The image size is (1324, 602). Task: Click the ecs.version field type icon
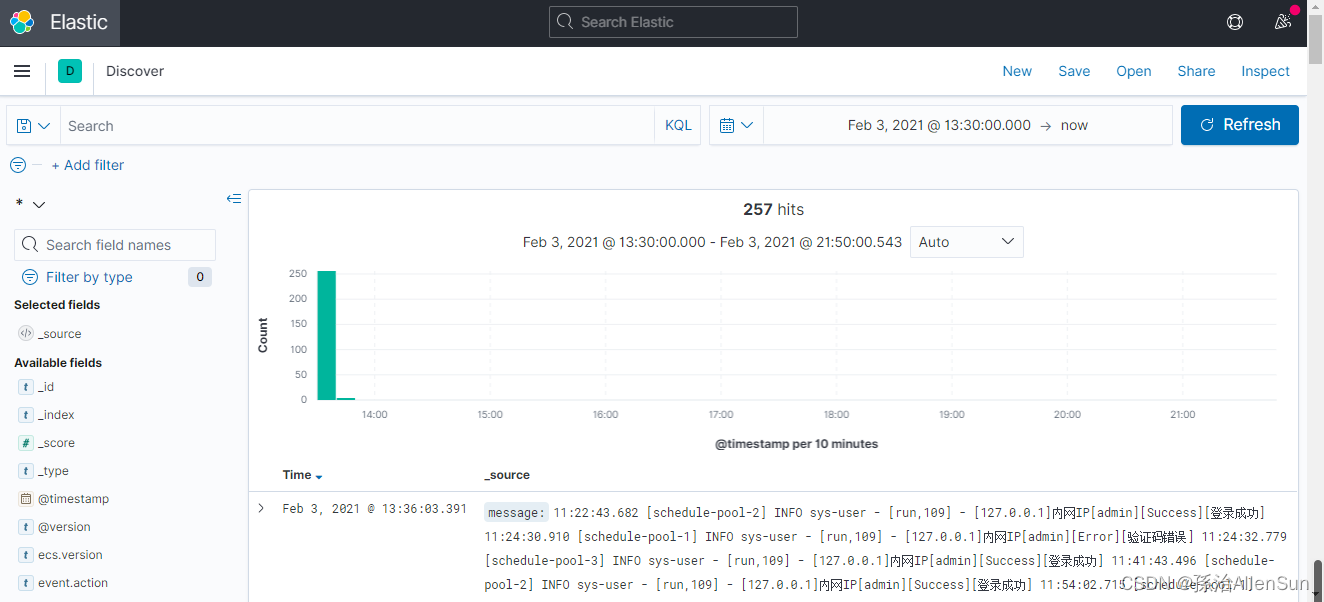[x=26, y=555]
